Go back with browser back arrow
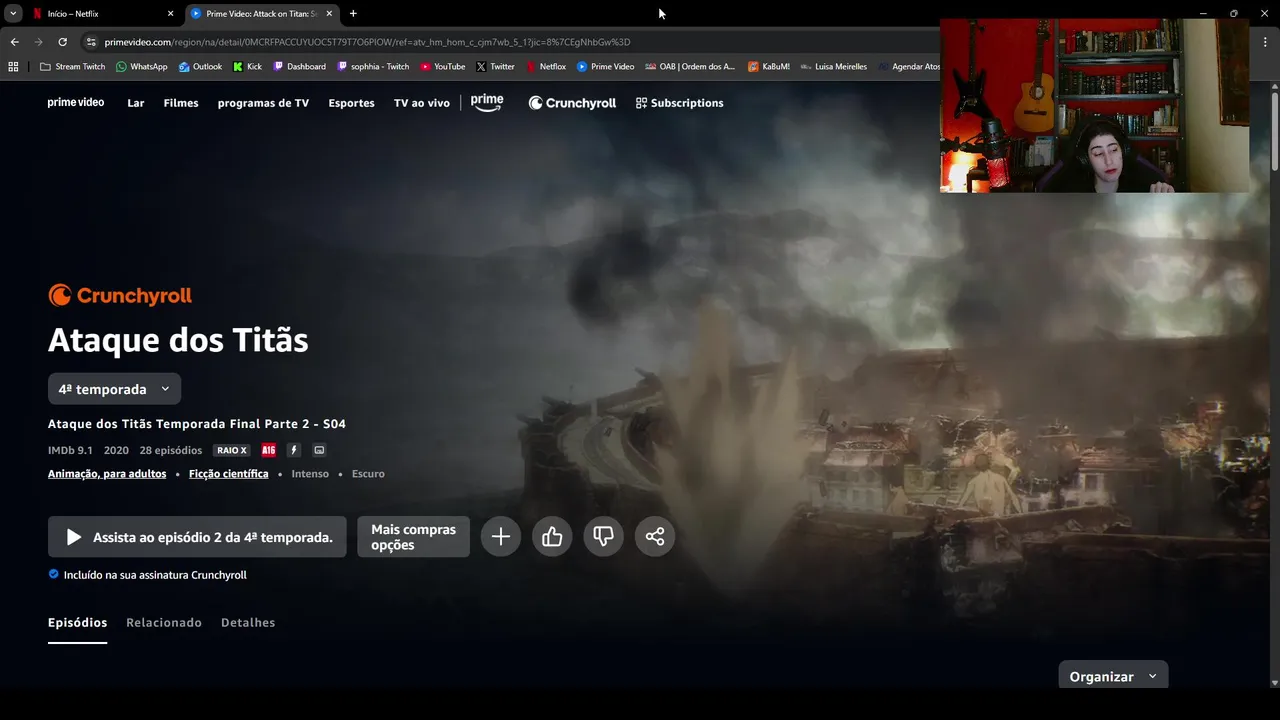This screenshot has height=720, width=1280. pos(14,42)
